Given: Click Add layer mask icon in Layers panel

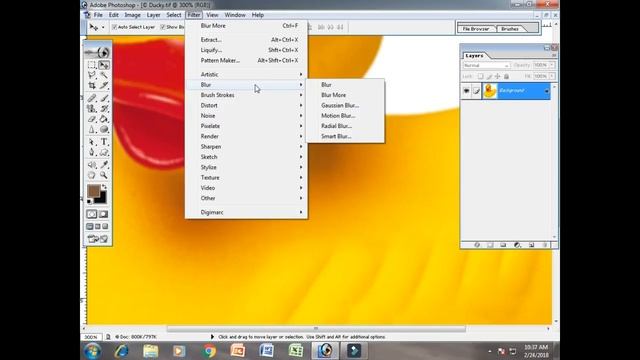Looking at the screenshot, I should [490, 245].
